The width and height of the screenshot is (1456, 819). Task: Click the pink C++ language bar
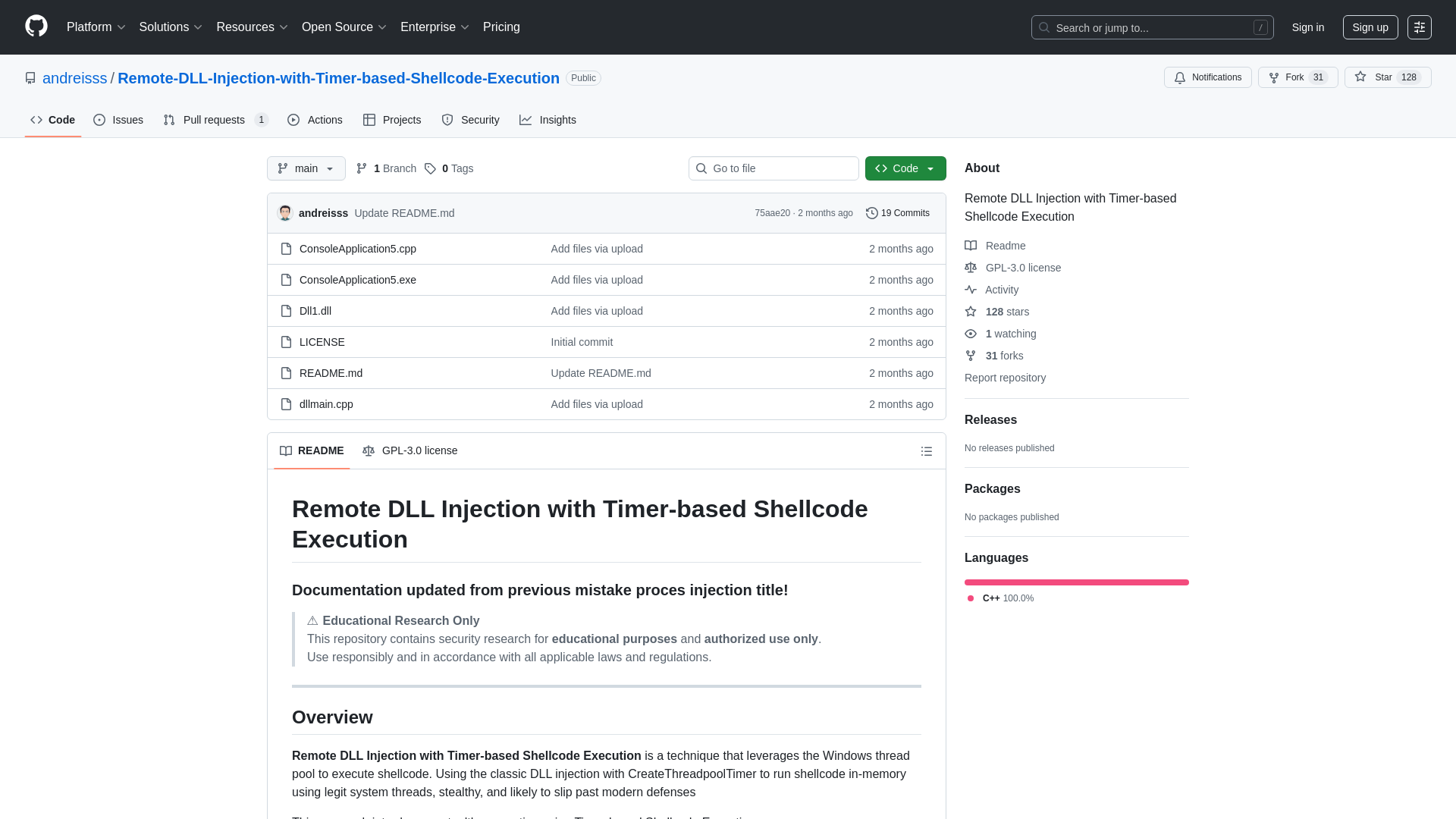pos(1077,582)
